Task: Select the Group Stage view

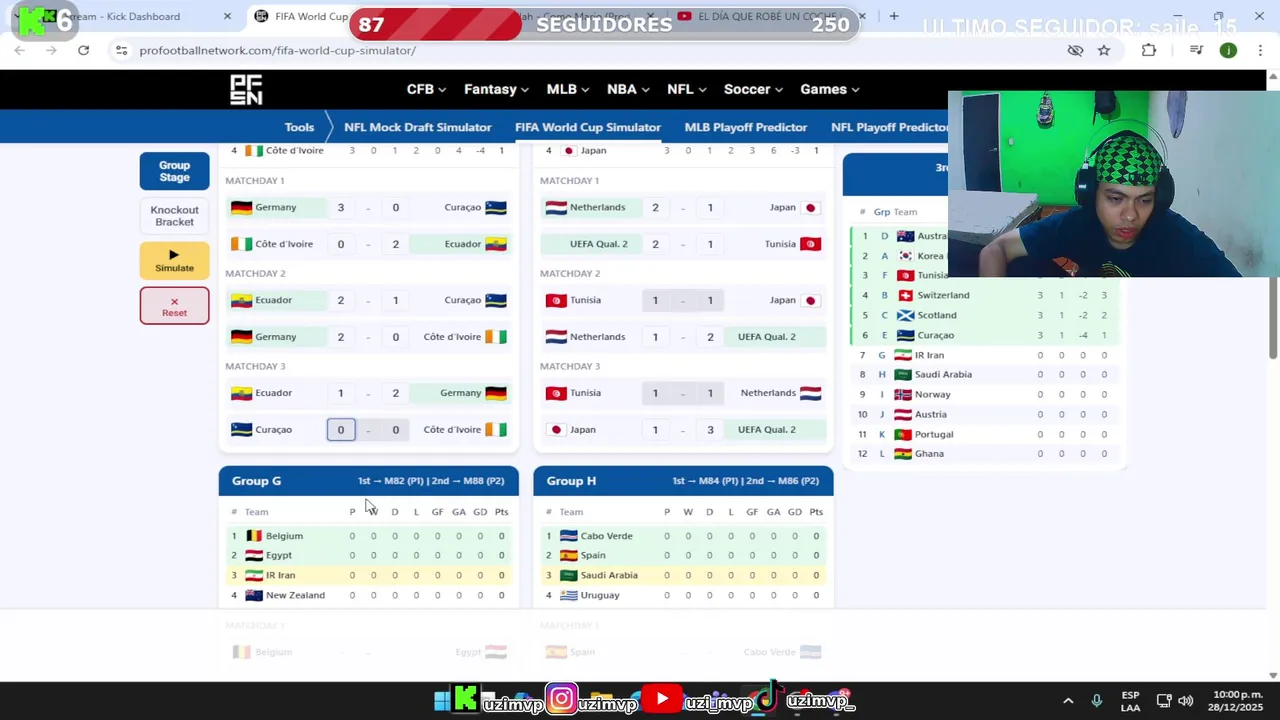Action: click(x=174, y=171)
